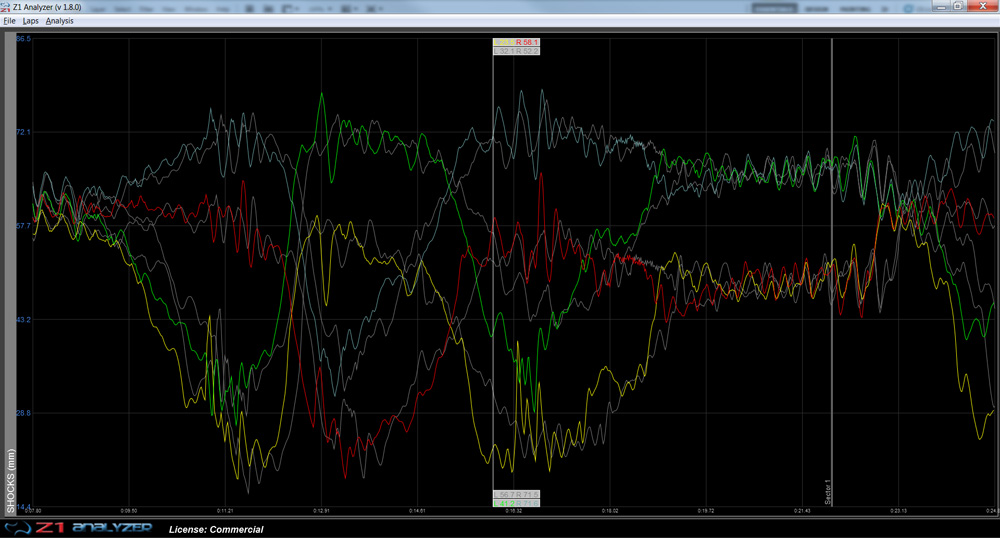Click the SHOCKS (mm) axis label

tap(10, 481)
